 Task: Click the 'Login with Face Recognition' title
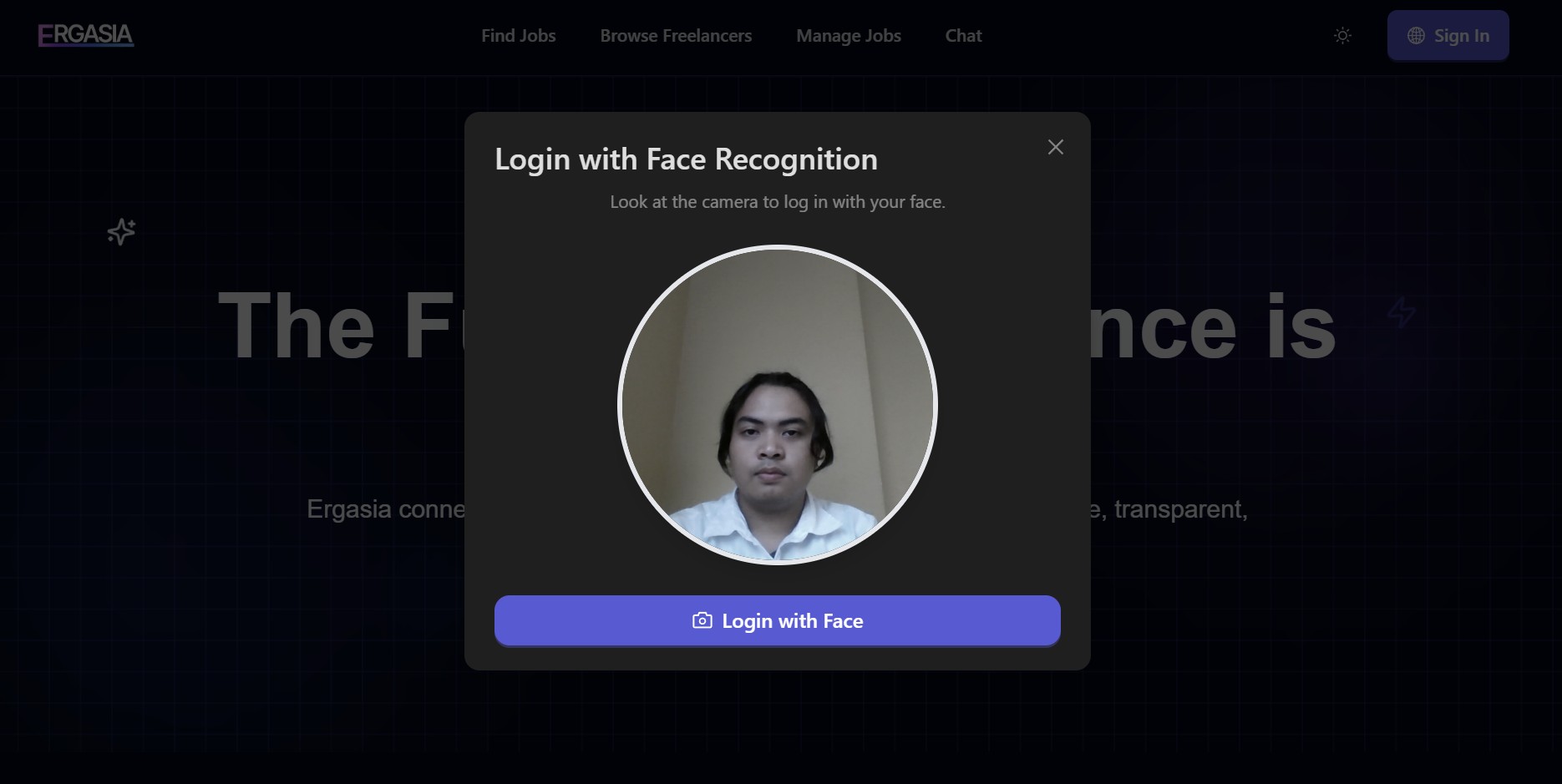click(686, 159)
